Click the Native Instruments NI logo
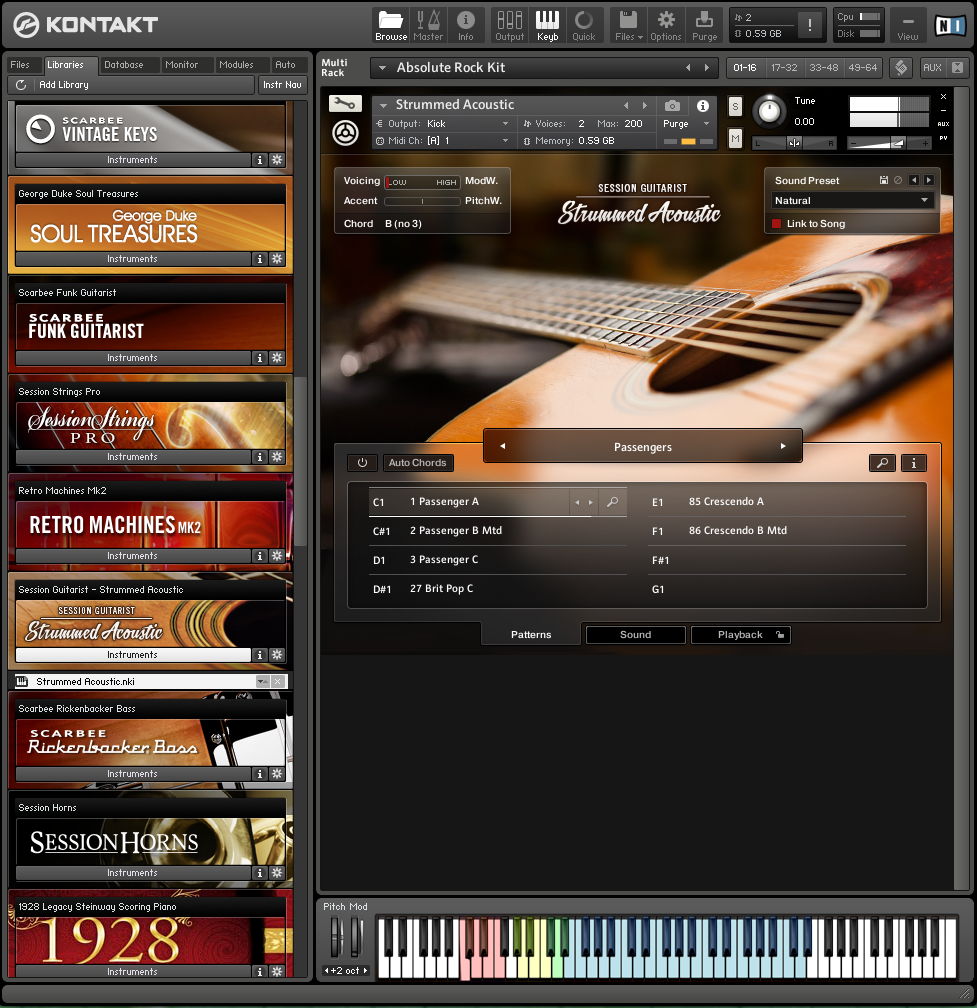 point(951,26)
